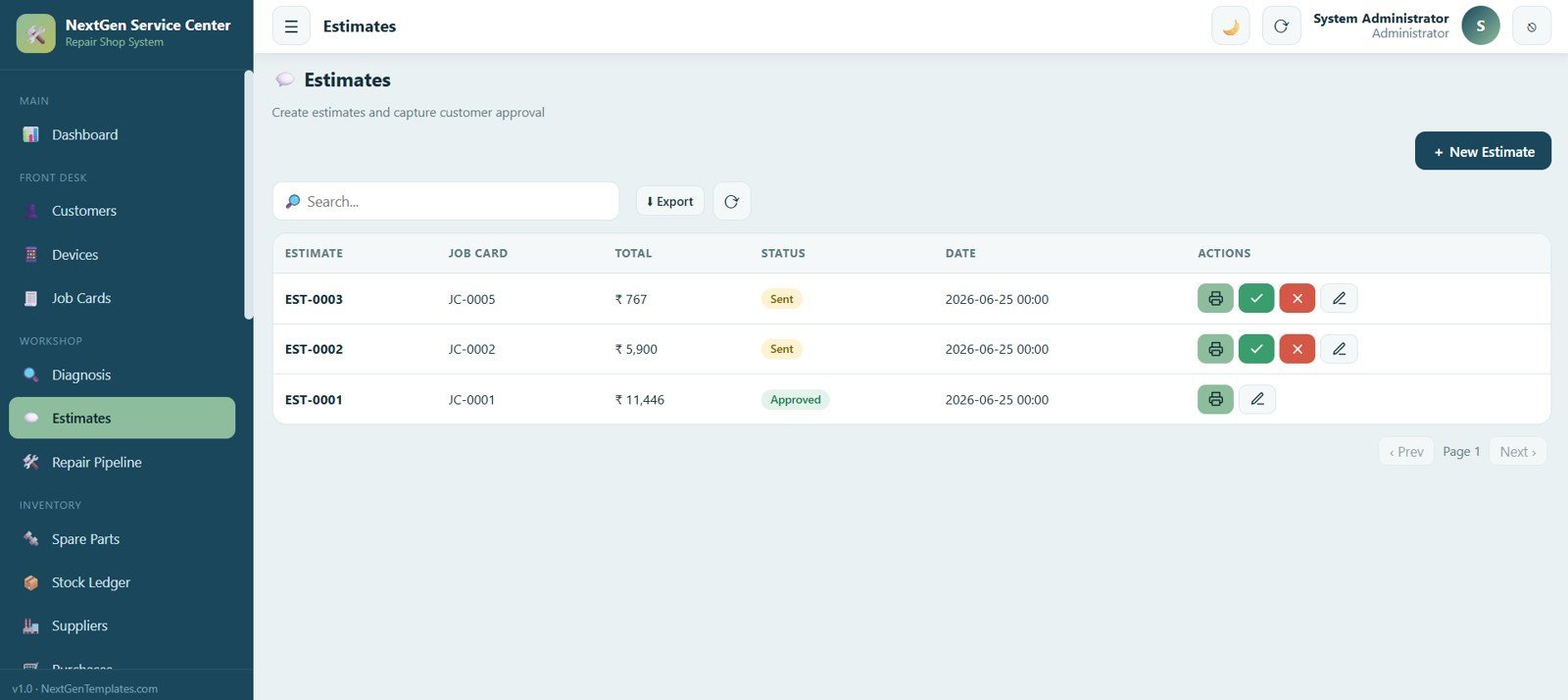Click job card JC-0002
The image size is (1568, 700).
pos(471,349)
